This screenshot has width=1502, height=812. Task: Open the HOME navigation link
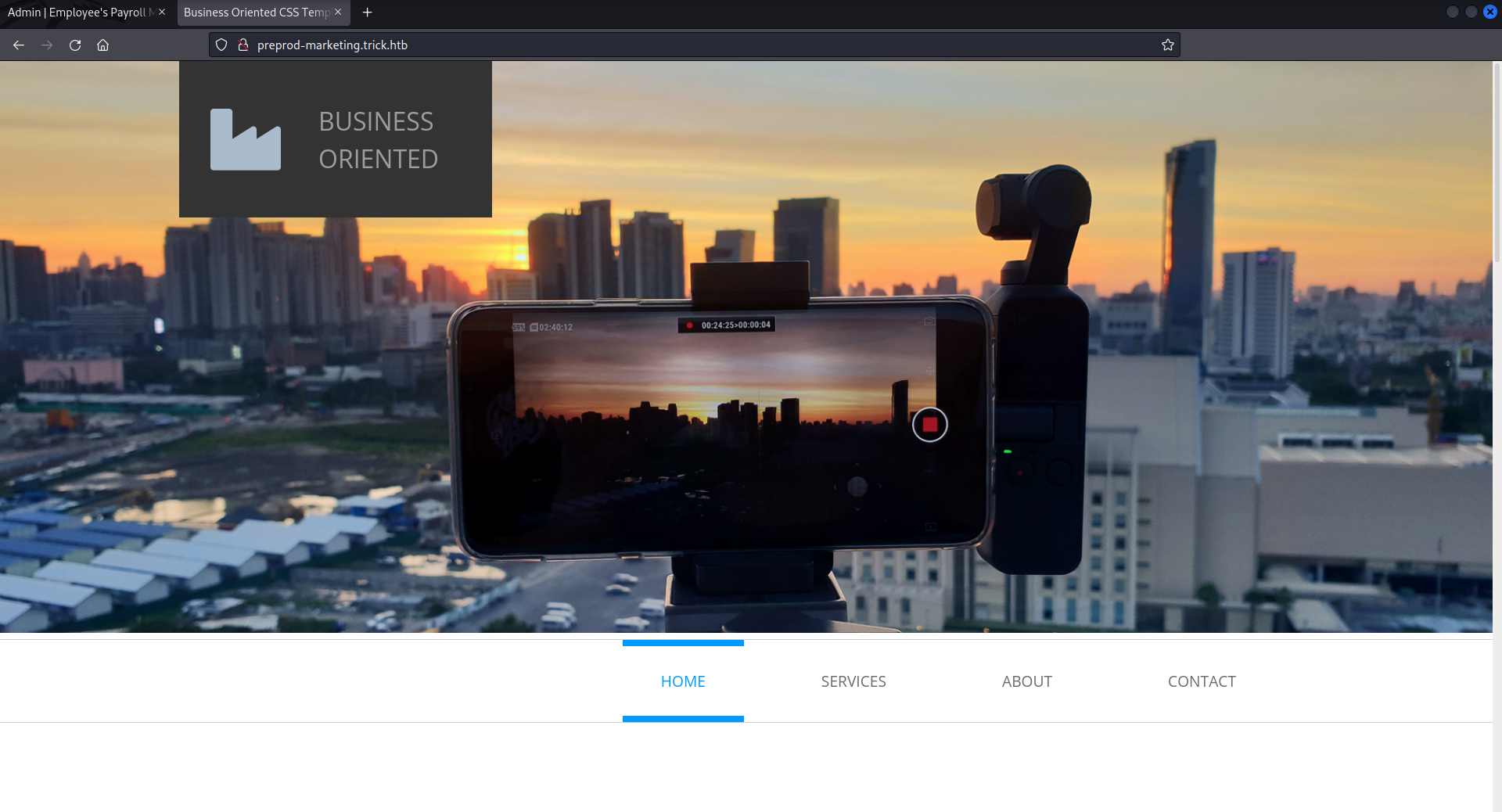click(683, 681)
